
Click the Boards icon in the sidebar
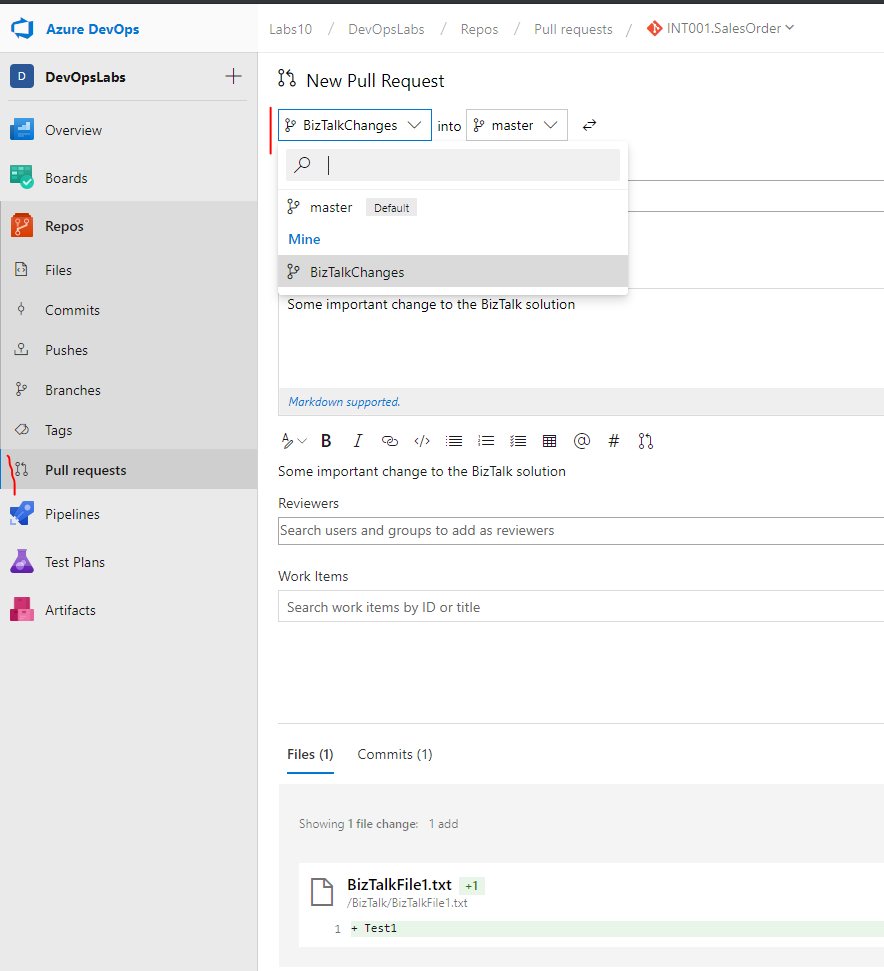(x=22, y=177)
